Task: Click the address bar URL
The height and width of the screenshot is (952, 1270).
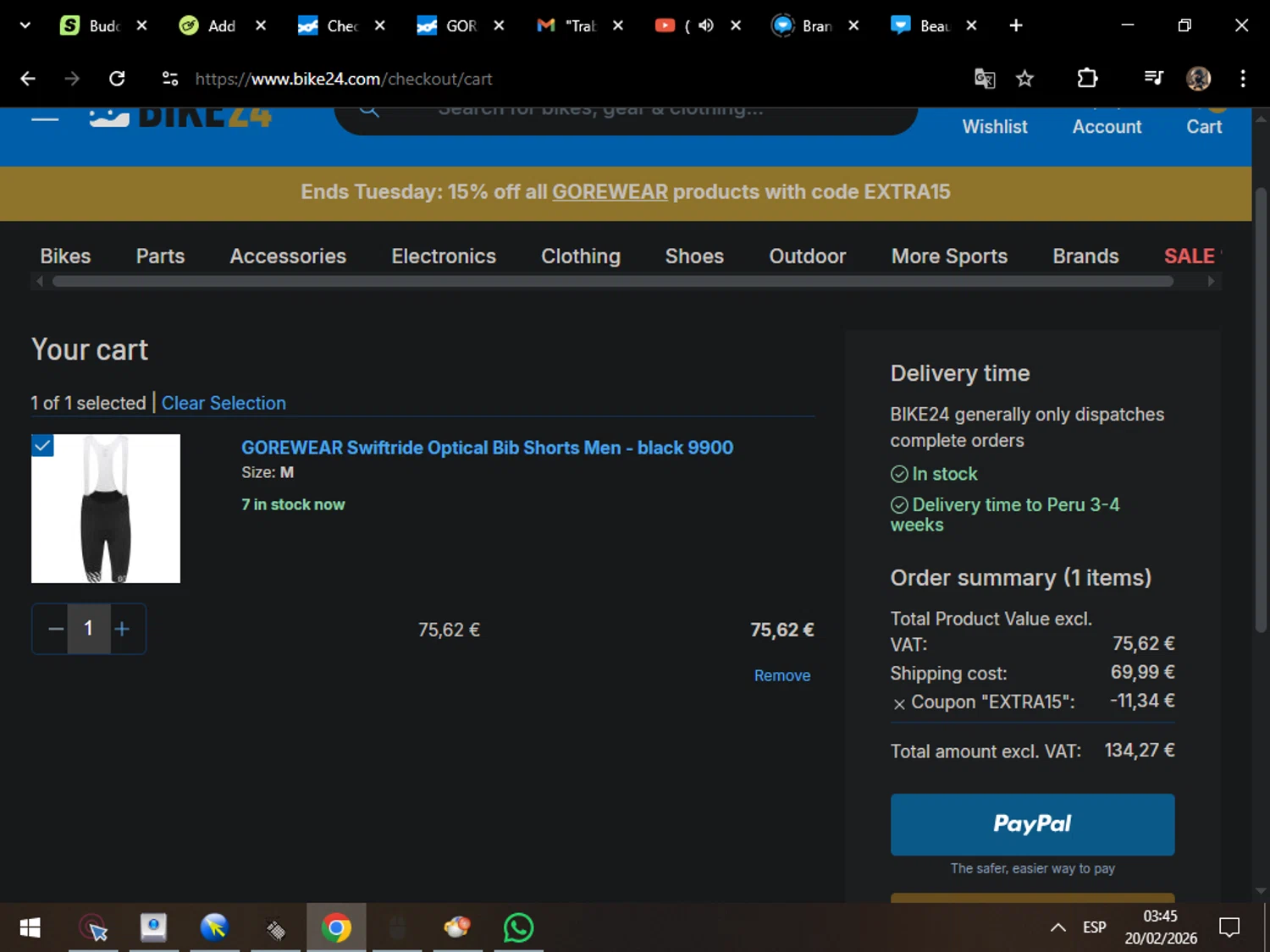Action: coord(344,79)
